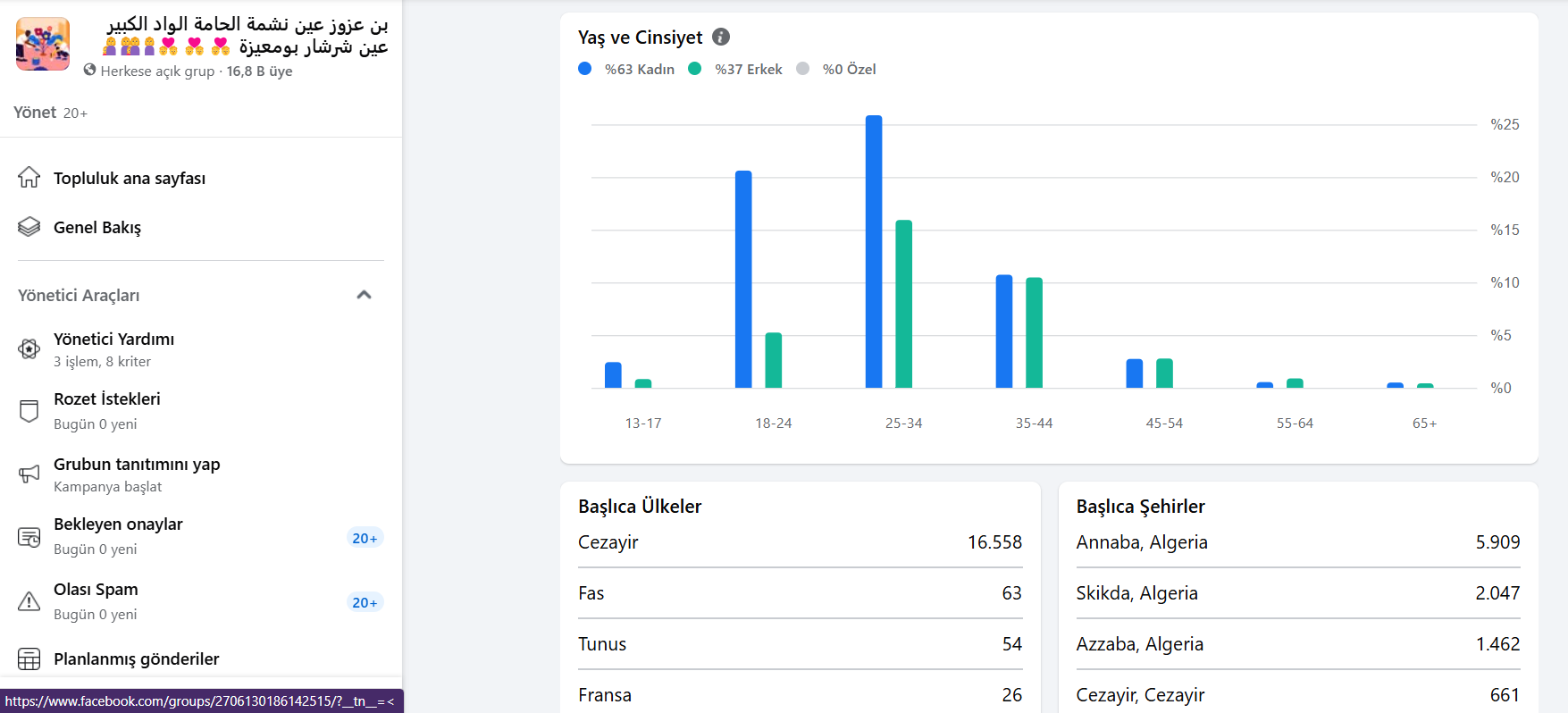The height and width of the screenshot is (713, 1568).
Task: Click the public group globe icon
Action: [x=89, y=70]
